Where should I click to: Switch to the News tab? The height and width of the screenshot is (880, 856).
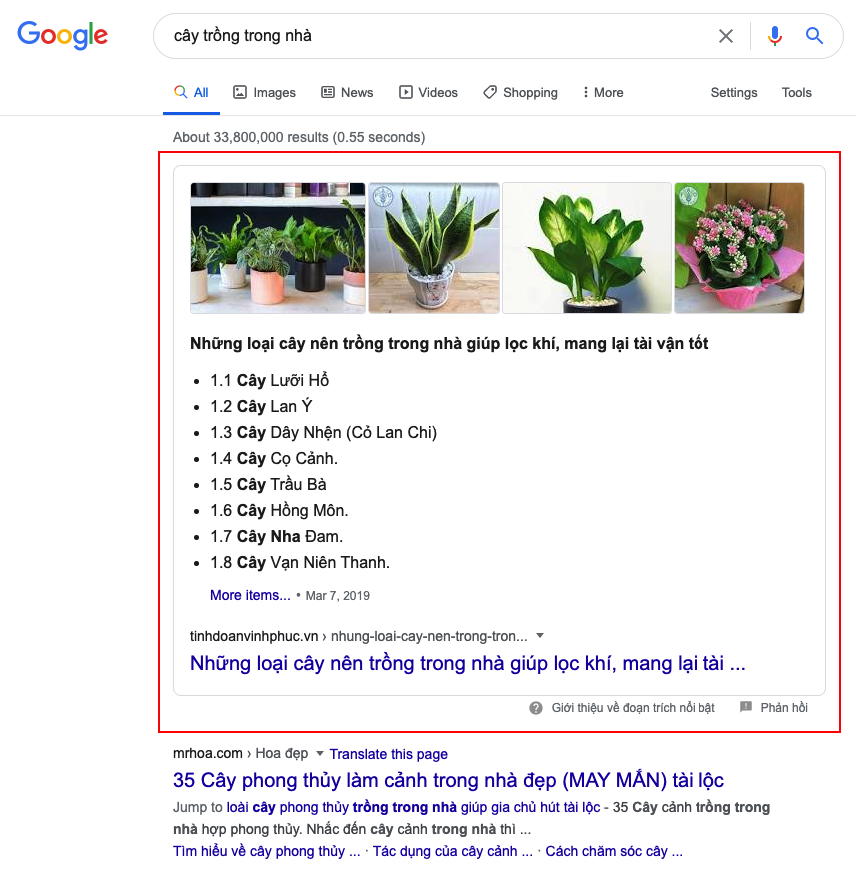[347, 92]
